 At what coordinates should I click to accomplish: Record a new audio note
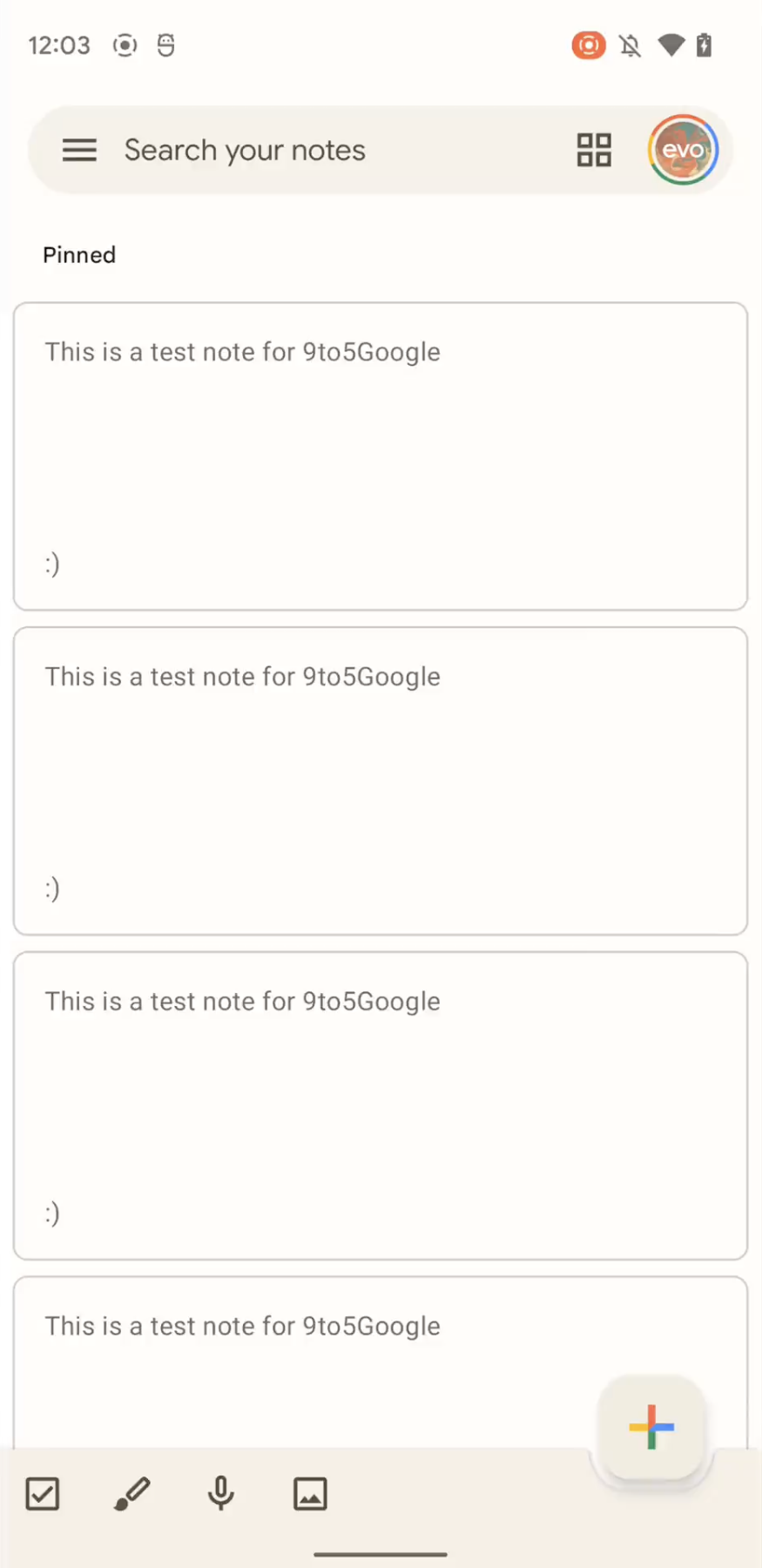click(x=220, y=1493)
